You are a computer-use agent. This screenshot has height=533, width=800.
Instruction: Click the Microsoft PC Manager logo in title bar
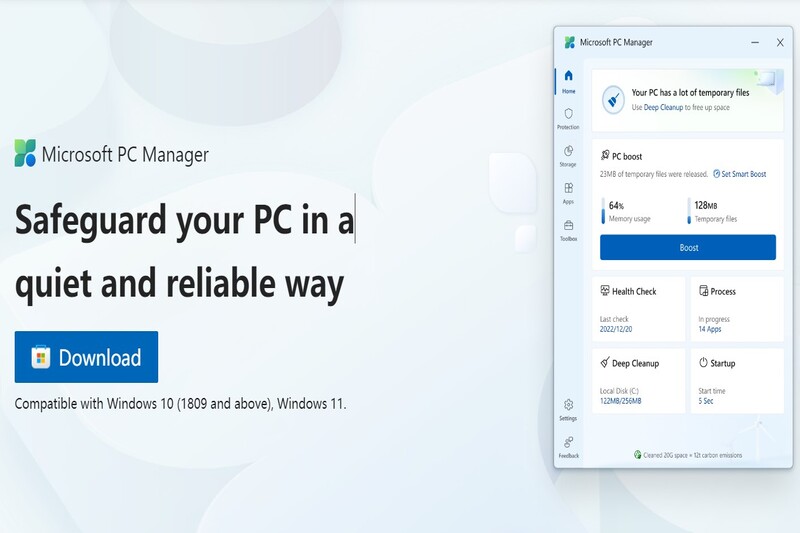click(x=569, y=42)
